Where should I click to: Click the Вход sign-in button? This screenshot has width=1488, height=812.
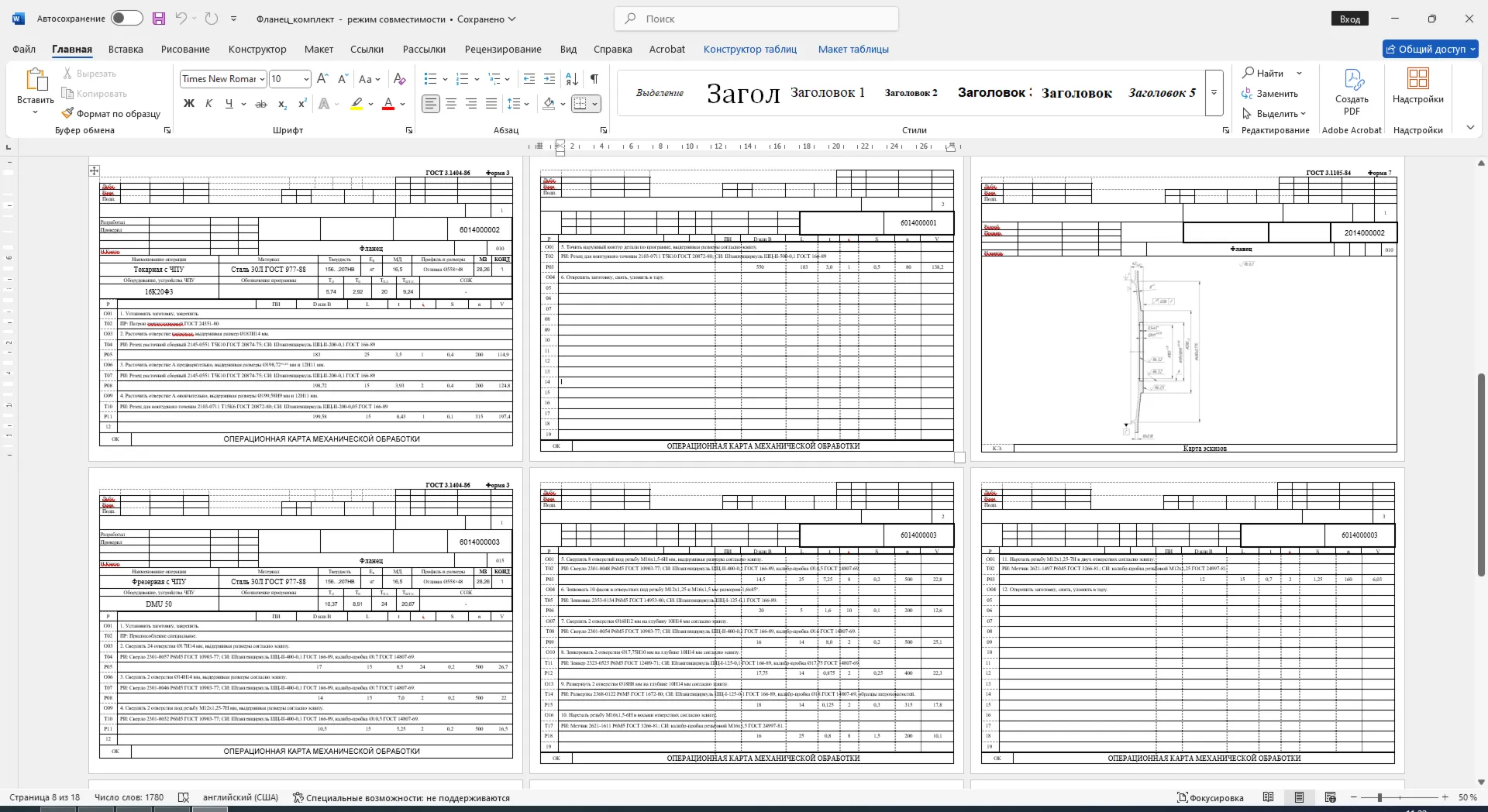[x=1350, y=19]
